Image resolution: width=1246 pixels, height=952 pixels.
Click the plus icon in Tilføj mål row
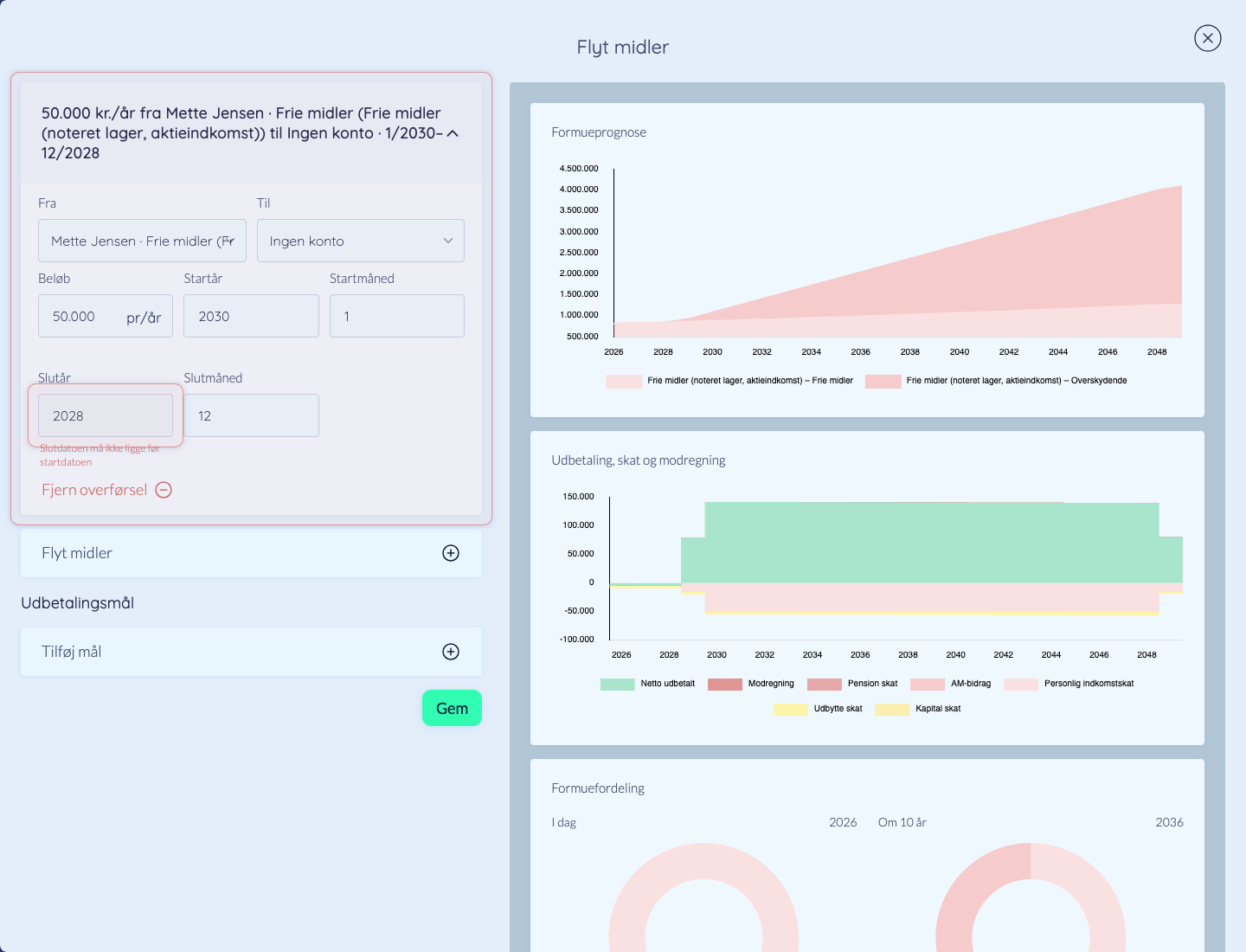point(451,652)
